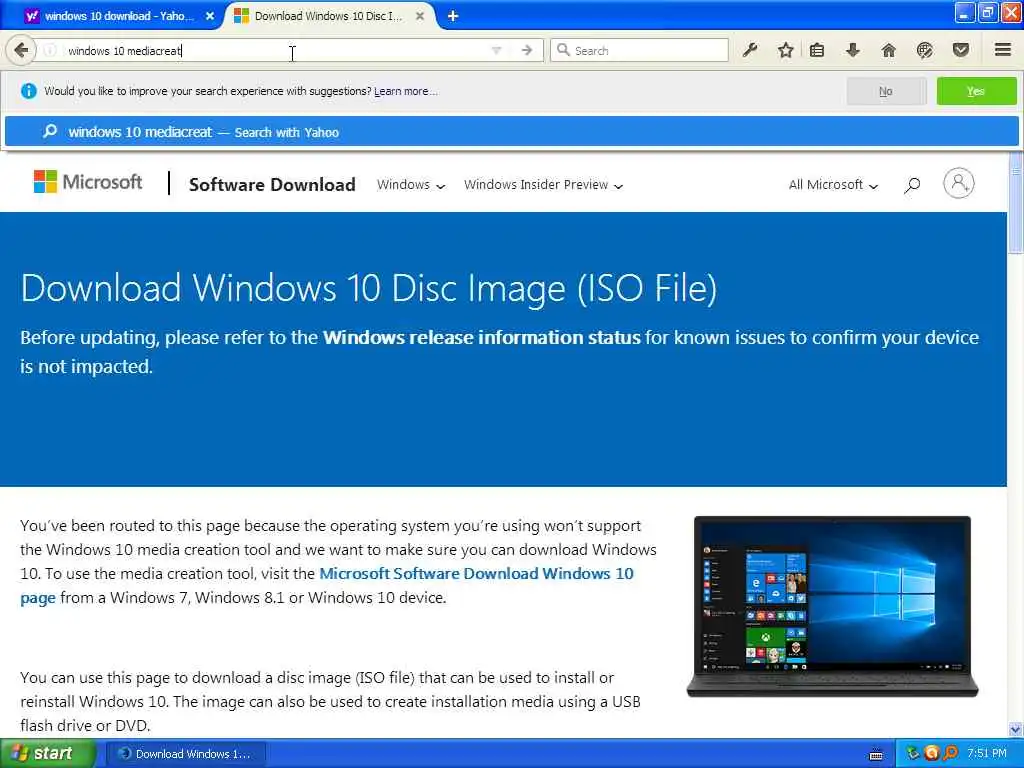
Task: Click the keyboard icon in taskbar
Action: click(876, 755)
